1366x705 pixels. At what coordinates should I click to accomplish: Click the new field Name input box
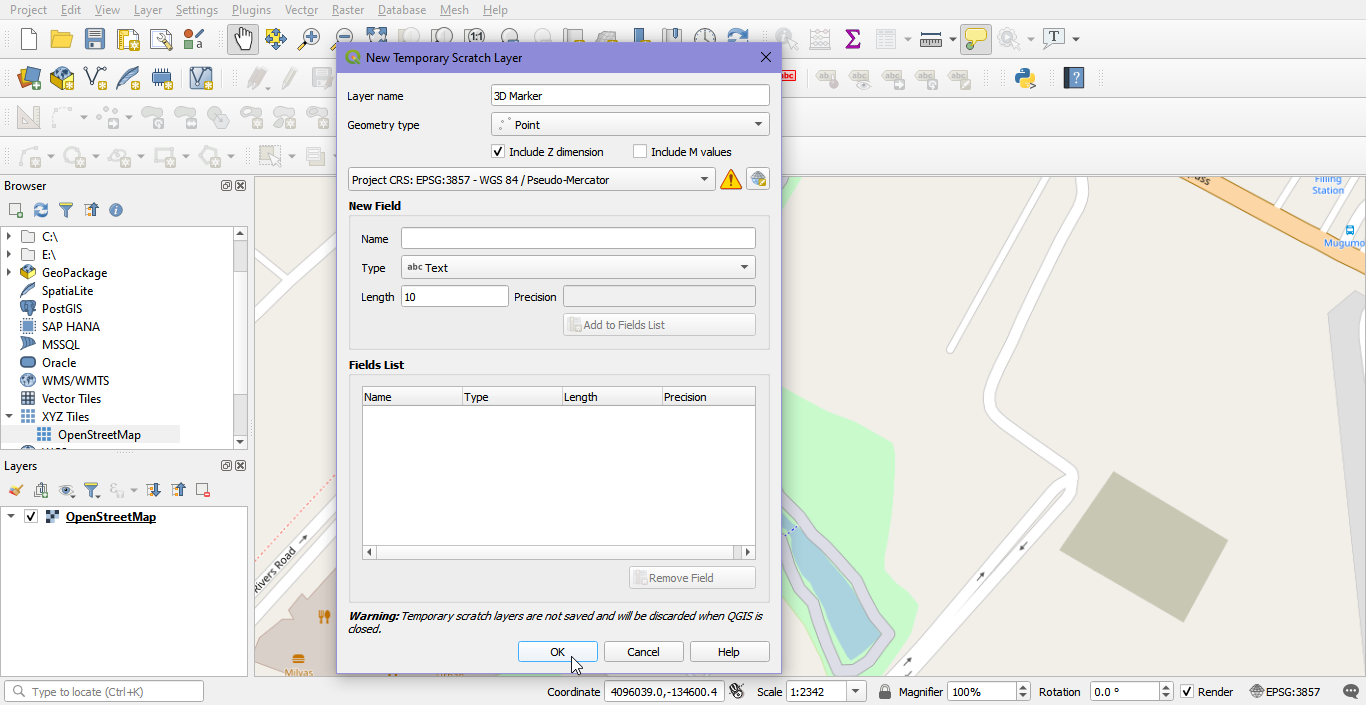pyautogui.click(x=578, y=239)
